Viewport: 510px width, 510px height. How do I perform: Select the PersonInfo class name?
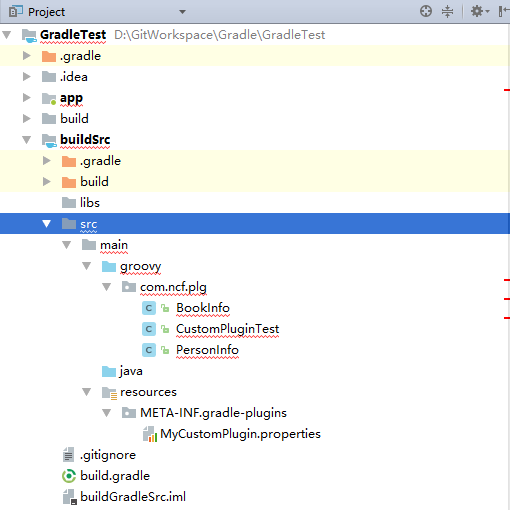pos(207,350)
